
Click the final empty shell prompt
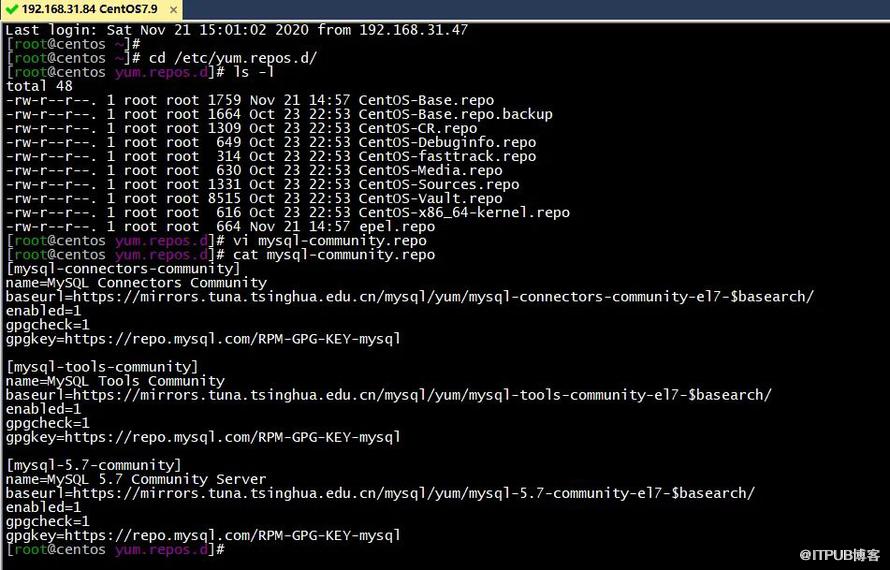coord(115,550)
